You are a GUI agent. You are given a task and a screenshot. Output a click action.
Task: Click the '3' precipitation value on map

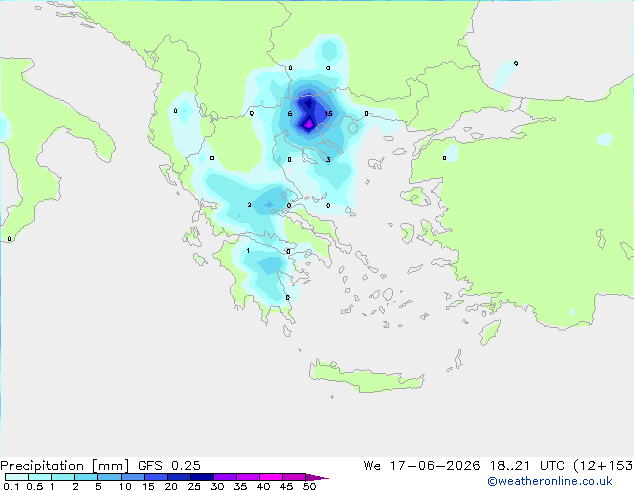[328, 160]
